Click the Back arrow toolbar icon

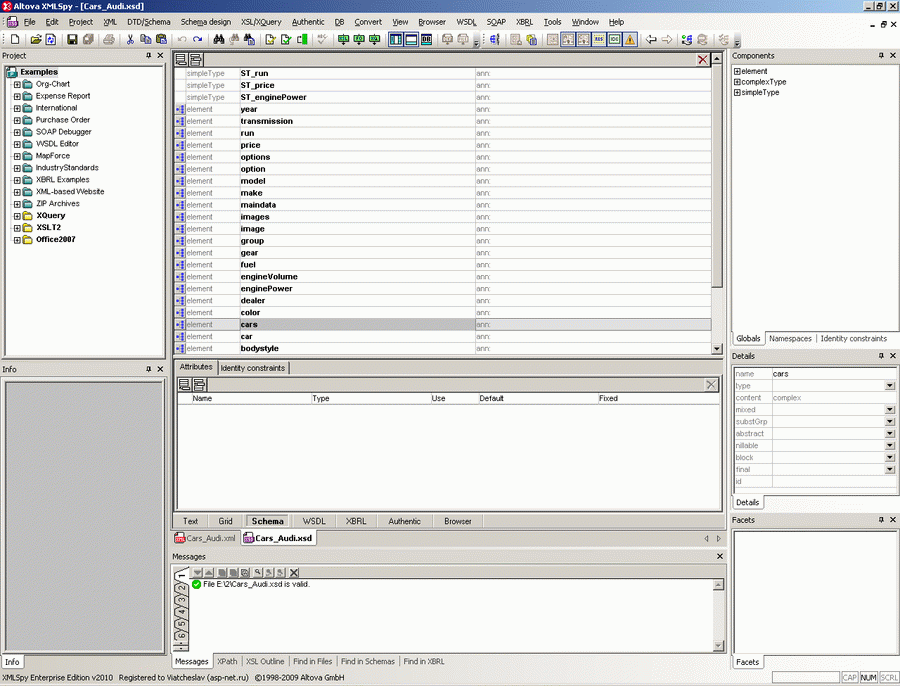[651, 39]
